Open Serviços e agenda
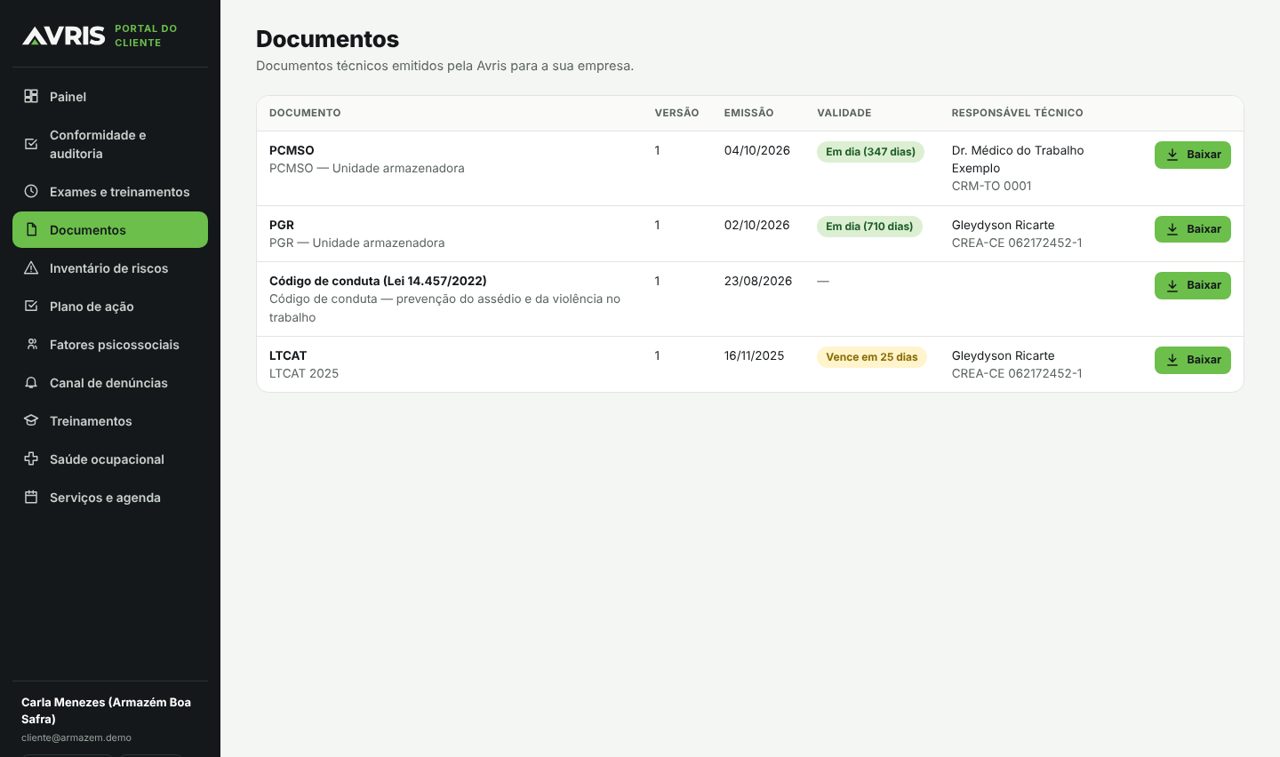This screenshot has width=1280, height=757. click(110, 497)
